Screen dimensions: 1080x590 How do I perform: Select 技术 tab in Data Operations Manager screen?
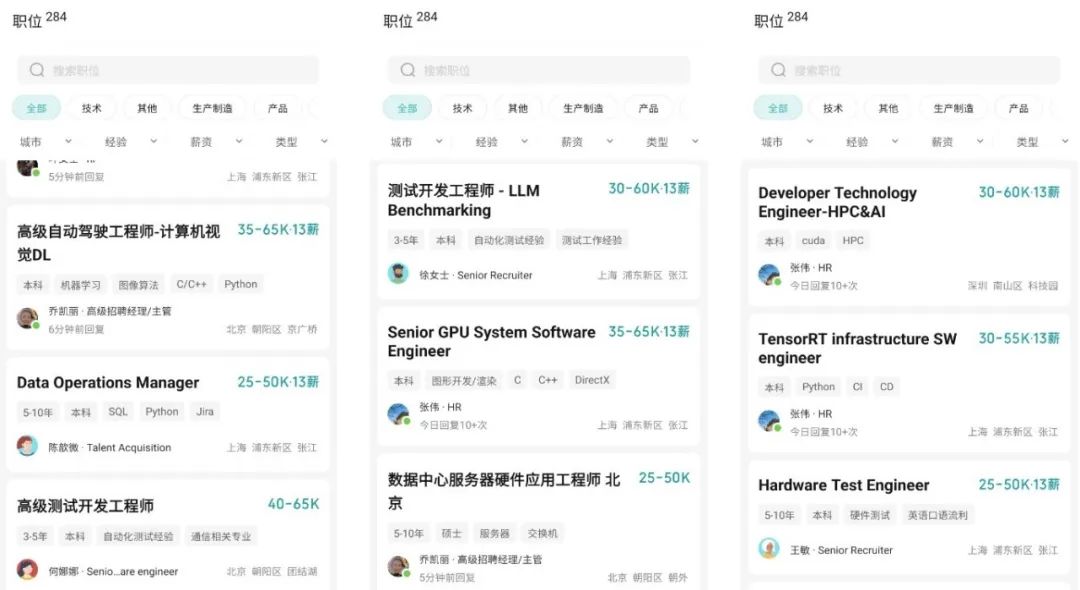click(x=92, y=108)
